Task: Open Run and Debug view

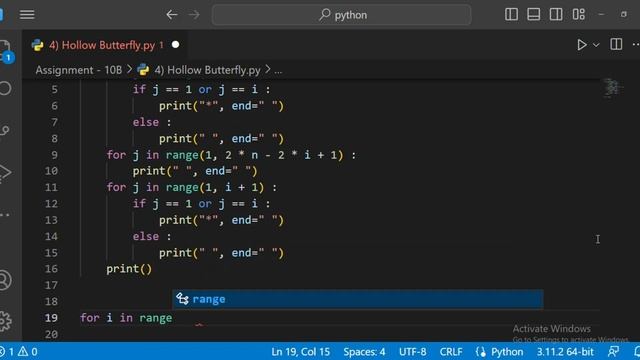Action: click(5, 173)
